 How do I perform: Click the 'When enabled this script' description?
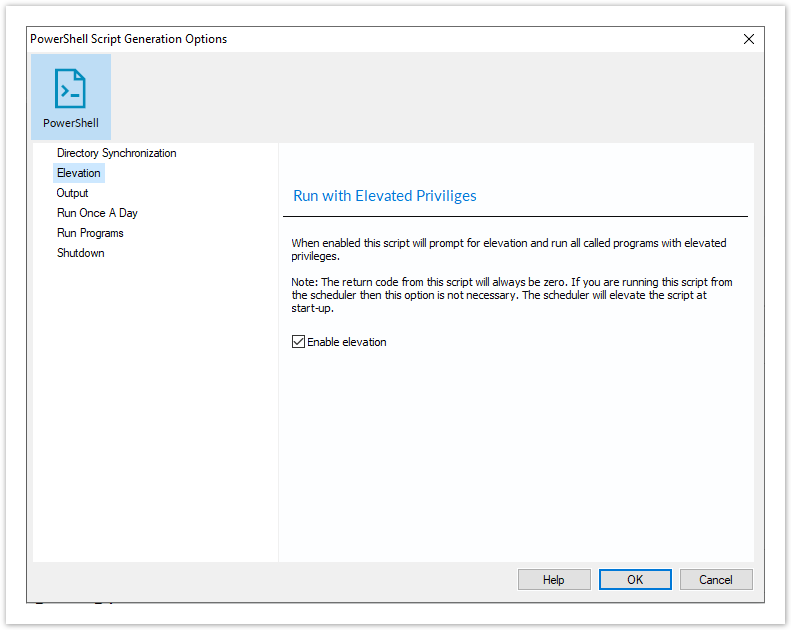click(508, 249)
